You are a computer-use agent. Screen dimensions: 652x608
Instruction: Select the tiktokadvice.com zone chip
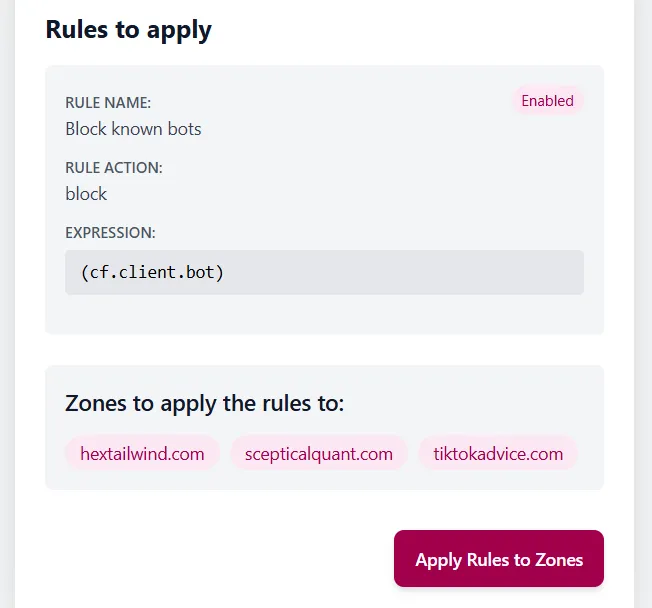coord(498,453)
